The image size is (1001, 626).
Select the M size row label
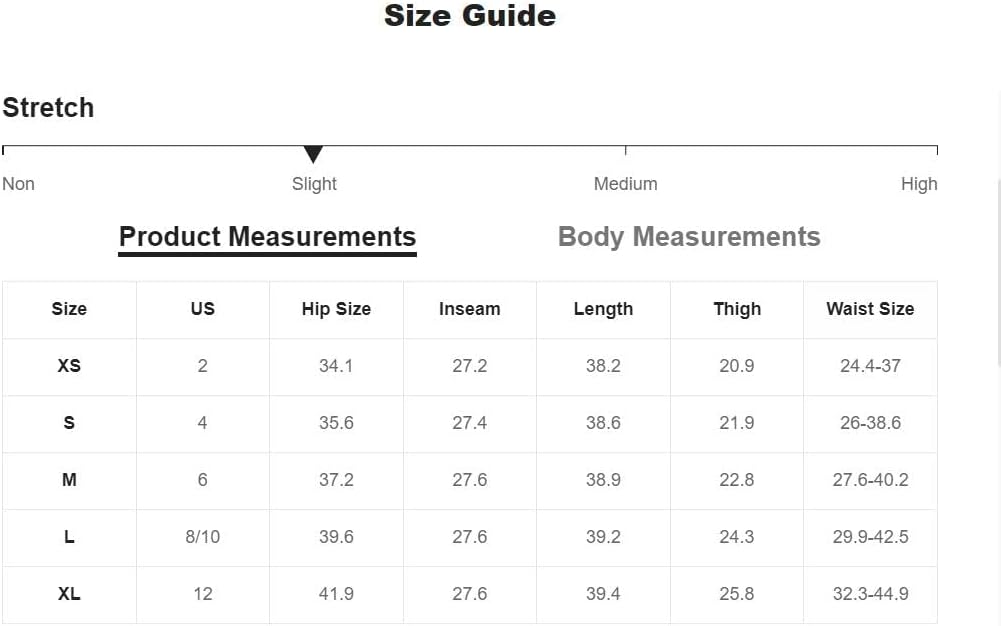69,480
